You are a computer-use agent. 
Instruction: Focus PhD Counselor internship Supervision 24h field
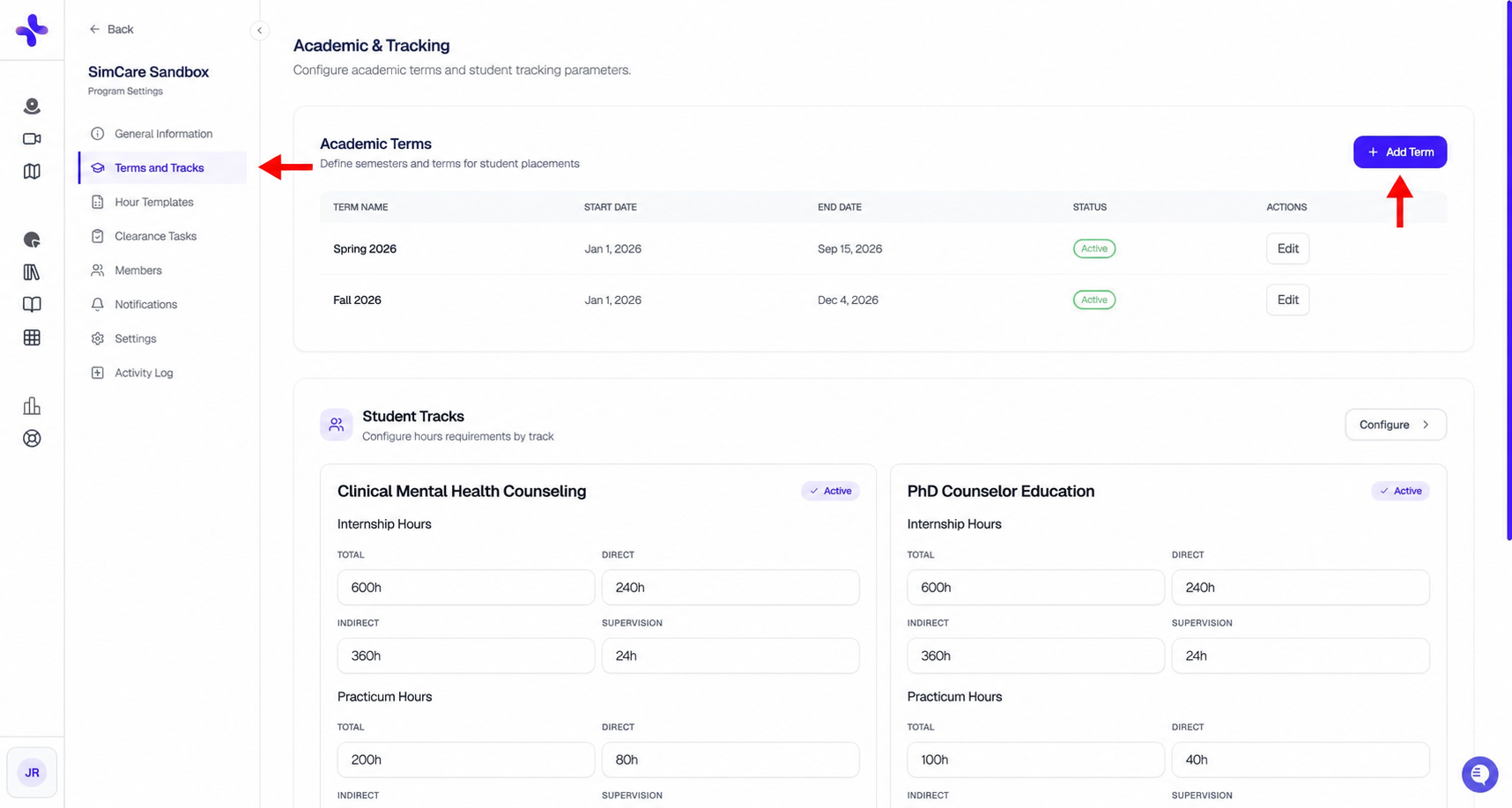pos(1301,656)
